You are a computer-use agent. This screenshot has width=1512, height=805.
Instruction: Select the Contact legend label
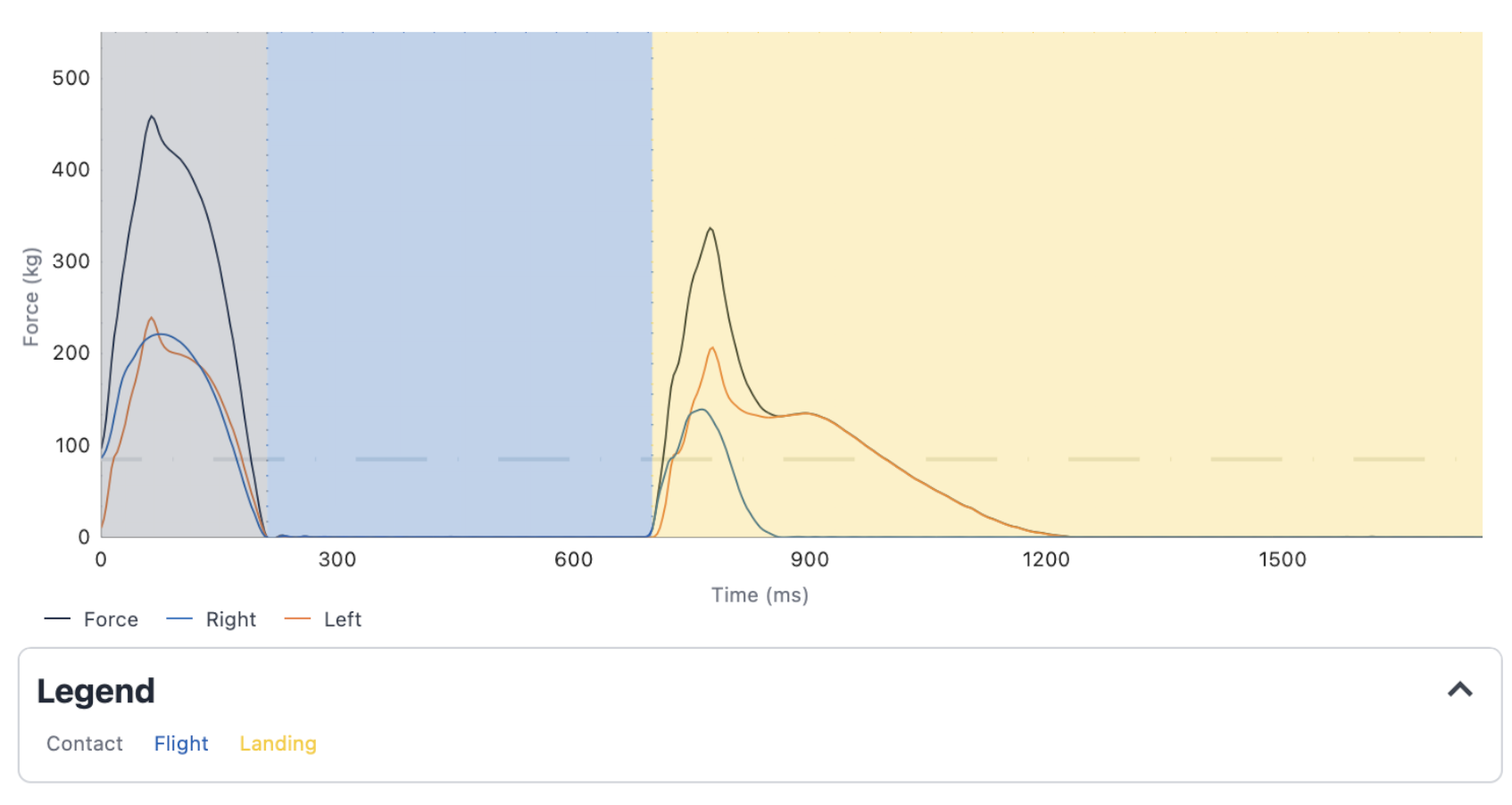(85, 743)
